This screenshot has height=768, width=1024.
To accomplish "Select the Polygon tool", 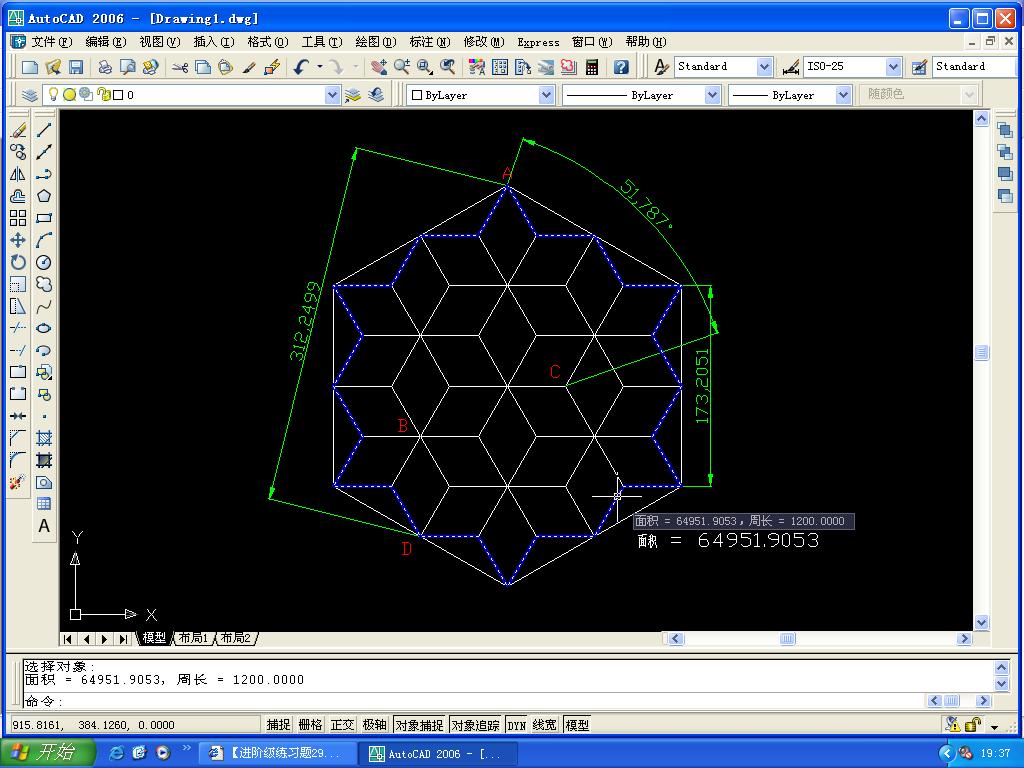I will click(44, 196).
